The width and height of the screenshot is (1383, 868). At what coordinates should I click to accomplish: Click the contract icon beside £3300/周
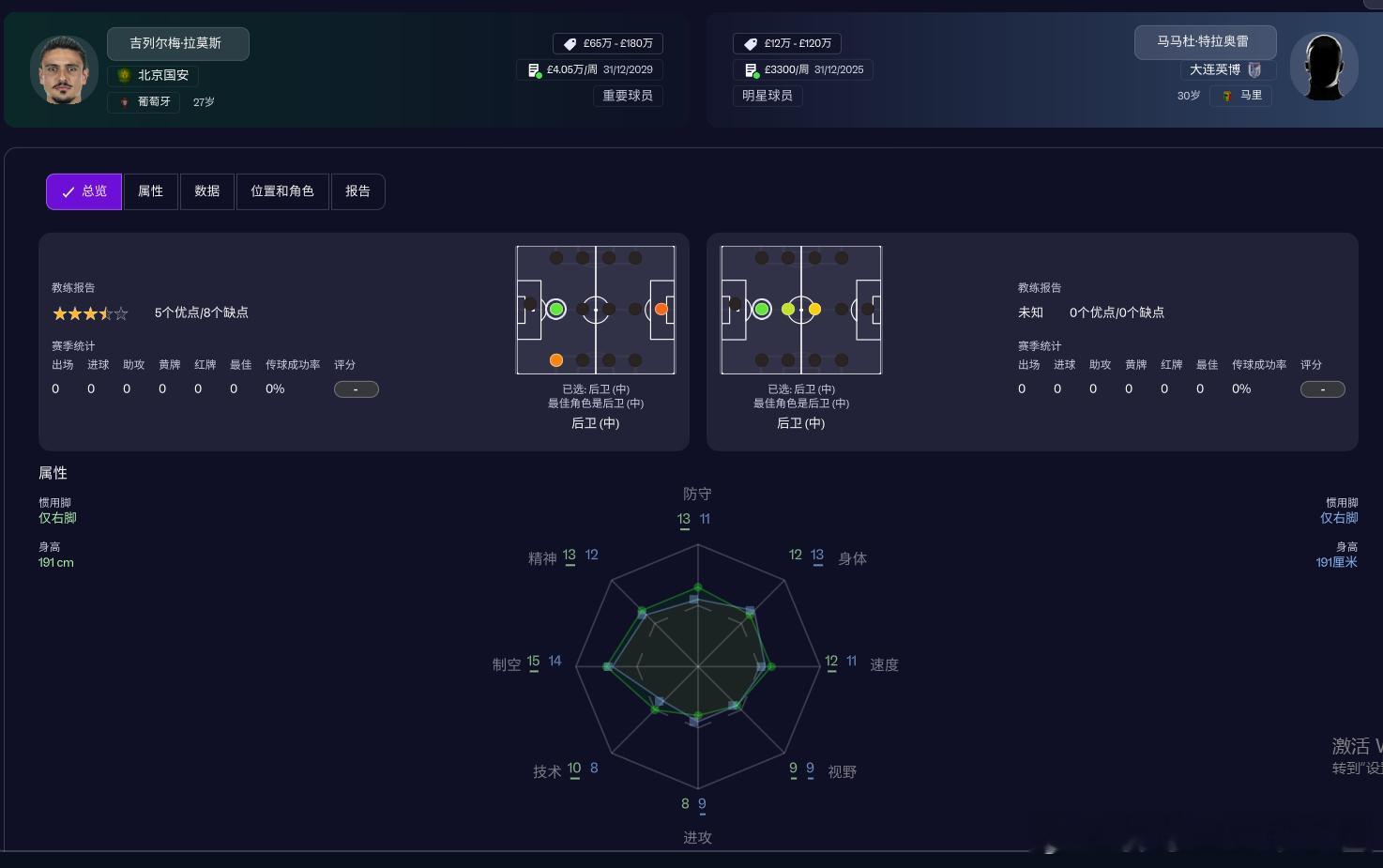click(751, 70)
